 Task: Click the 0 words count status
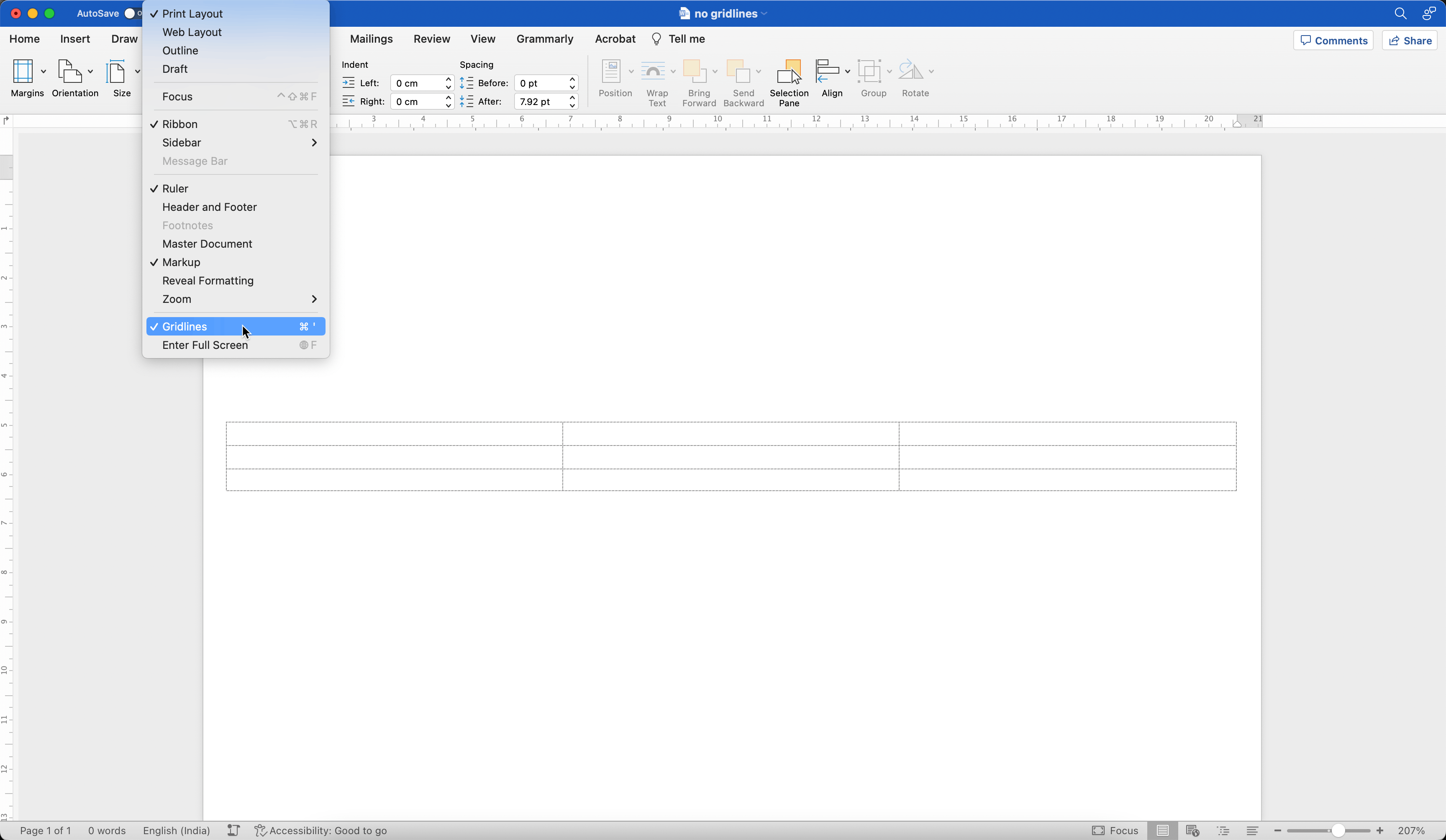(x=107, y=830)
